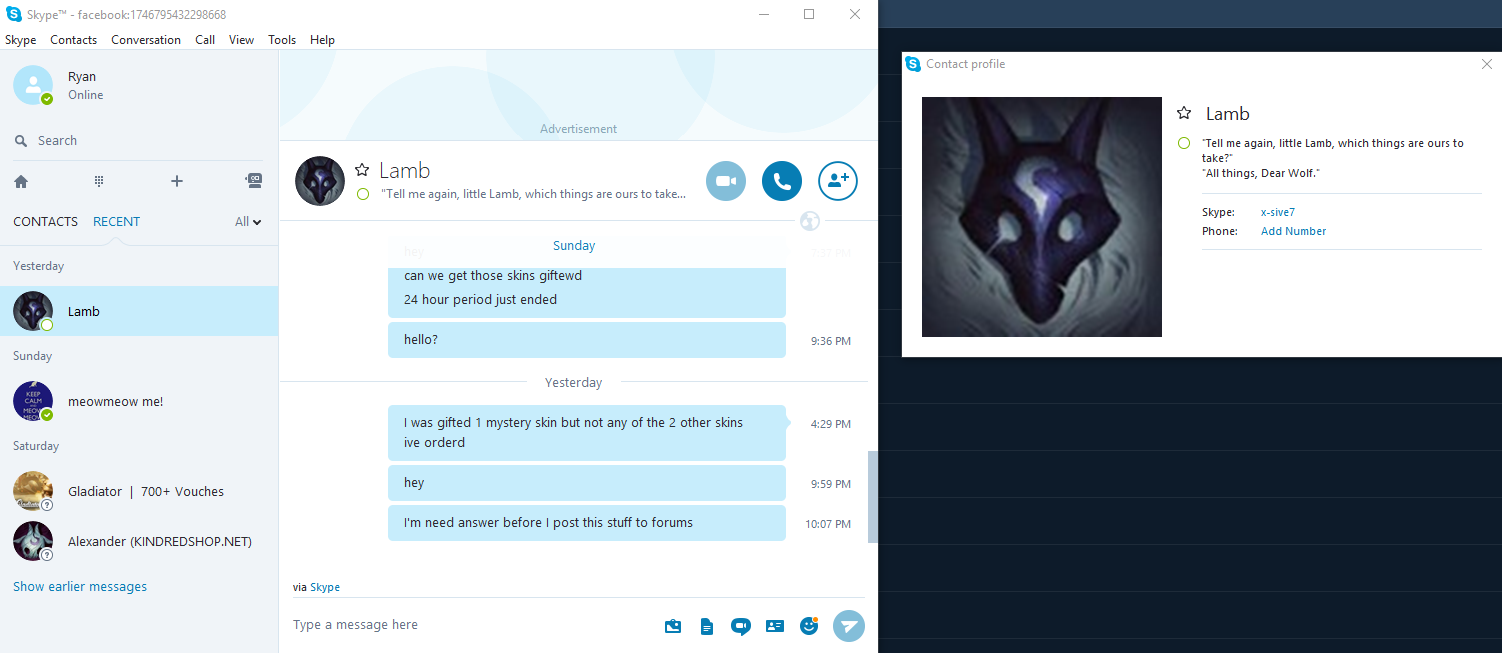Open the Skype Home icon in sidebar

[21, 181]
